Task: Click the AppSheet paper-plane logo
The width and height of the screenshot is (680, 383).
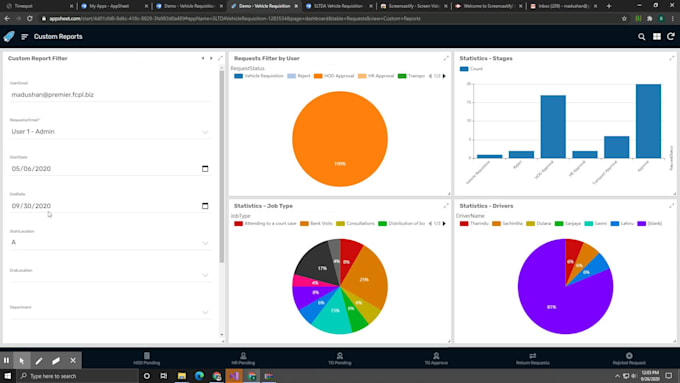Action: tap(9, 36)
